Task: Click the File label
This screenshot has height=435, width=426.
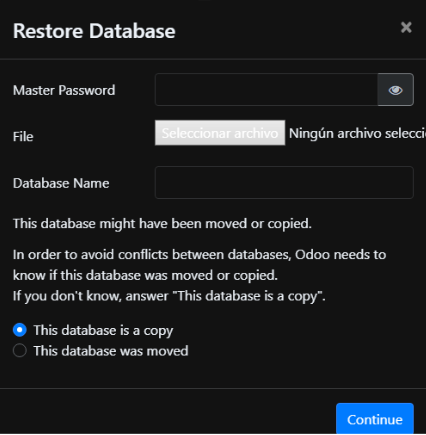Action: pos(23,137)
